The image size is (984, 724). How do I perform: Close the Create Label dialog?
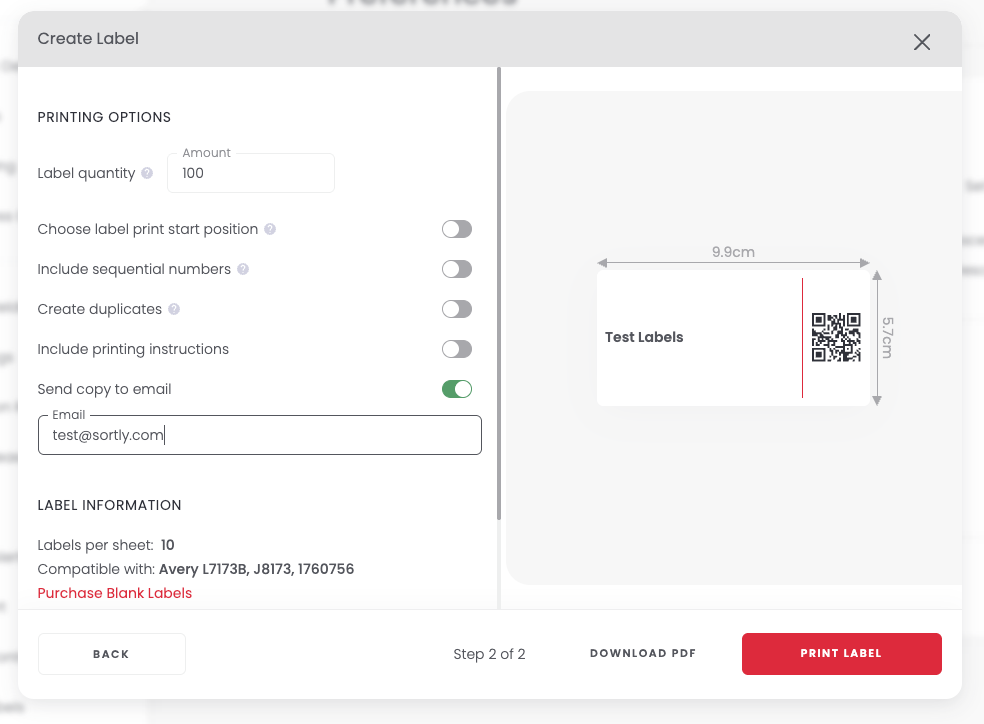922,42
